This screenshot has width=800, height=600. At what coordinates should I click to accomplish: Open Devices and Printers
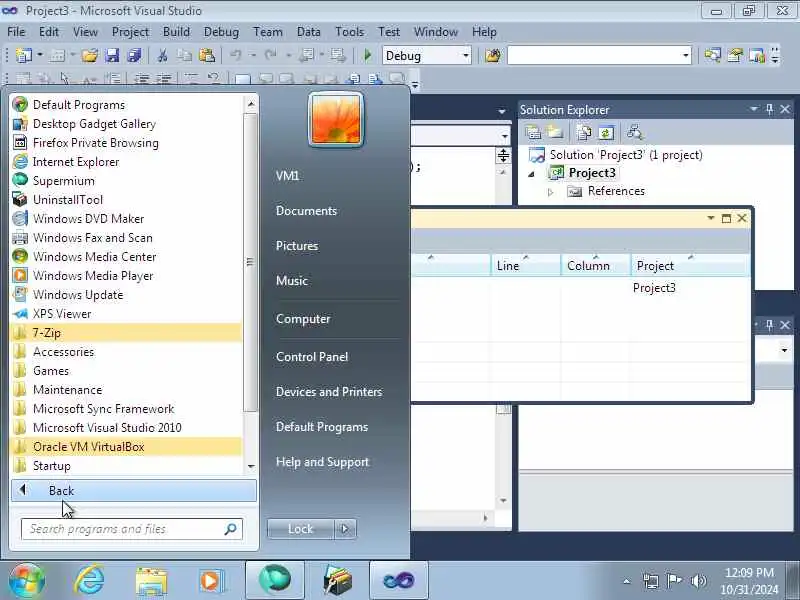329,392
